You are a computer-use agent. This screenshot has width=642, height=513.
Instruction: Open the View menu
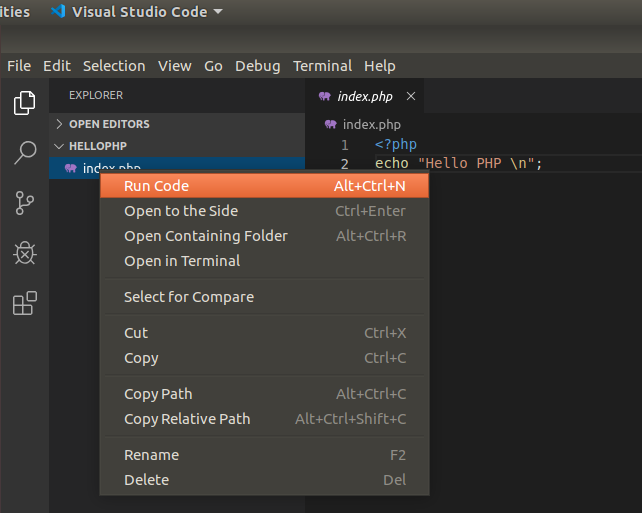(175, 66)
